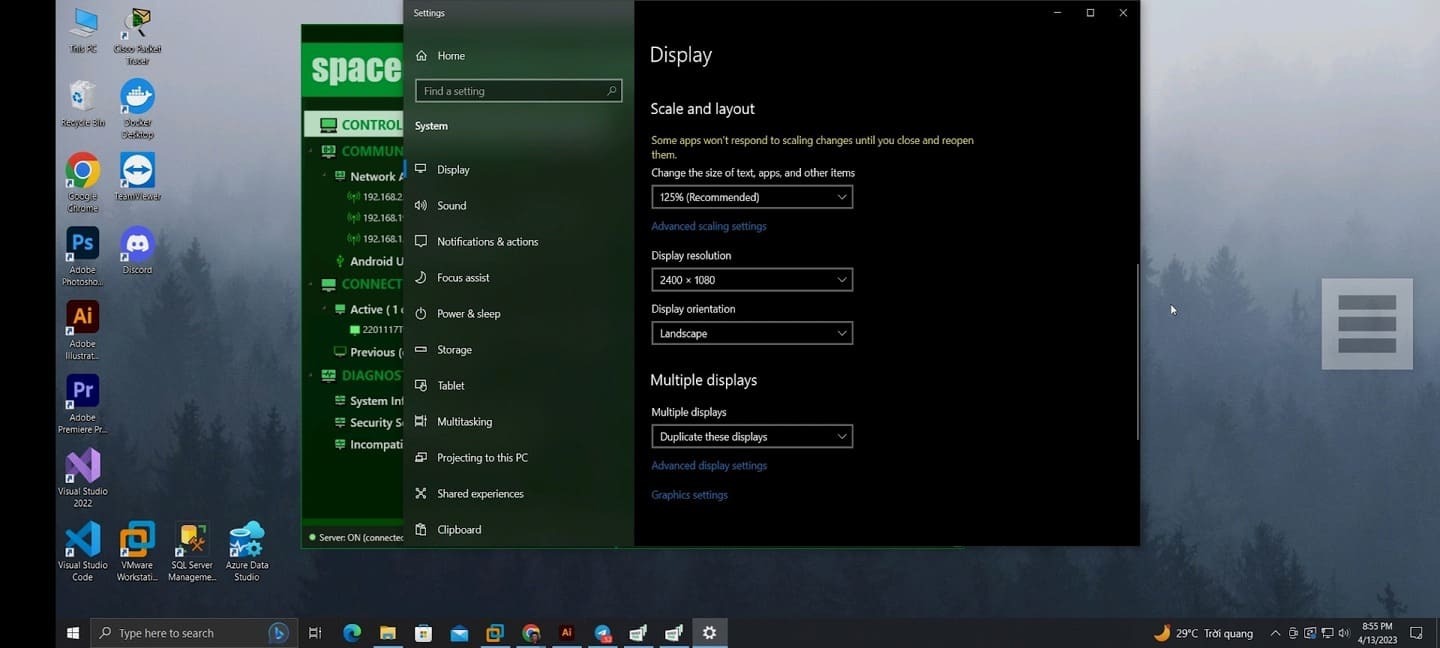Viewport: 1440px width, 648px height.
Task: Select Visual Studio 2022 desktop icon
Action: point(83,477)
